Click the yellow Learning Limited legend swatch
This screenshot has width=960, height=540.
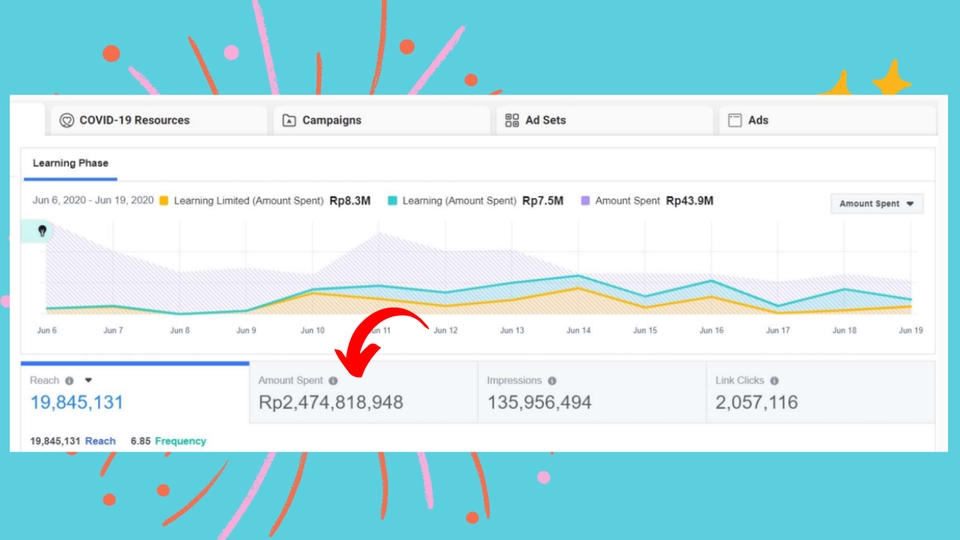pos(163,201)
